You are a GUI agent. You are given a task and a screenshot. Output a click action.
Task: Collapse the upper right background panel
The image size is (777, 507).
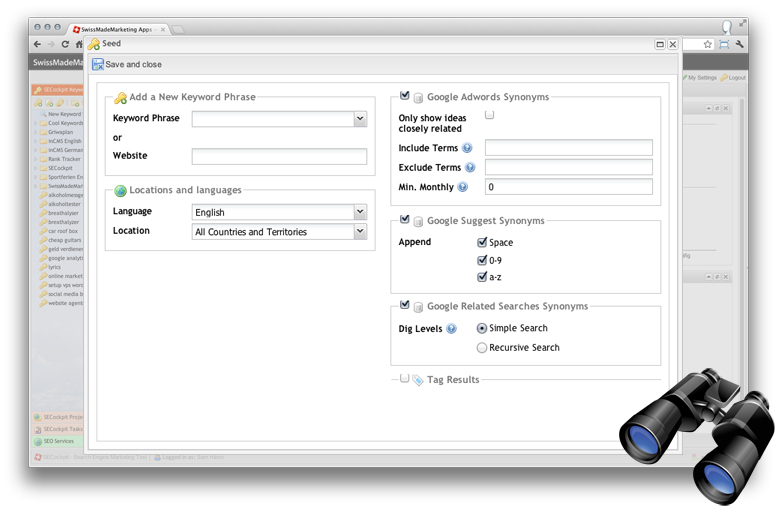point(709,108)
